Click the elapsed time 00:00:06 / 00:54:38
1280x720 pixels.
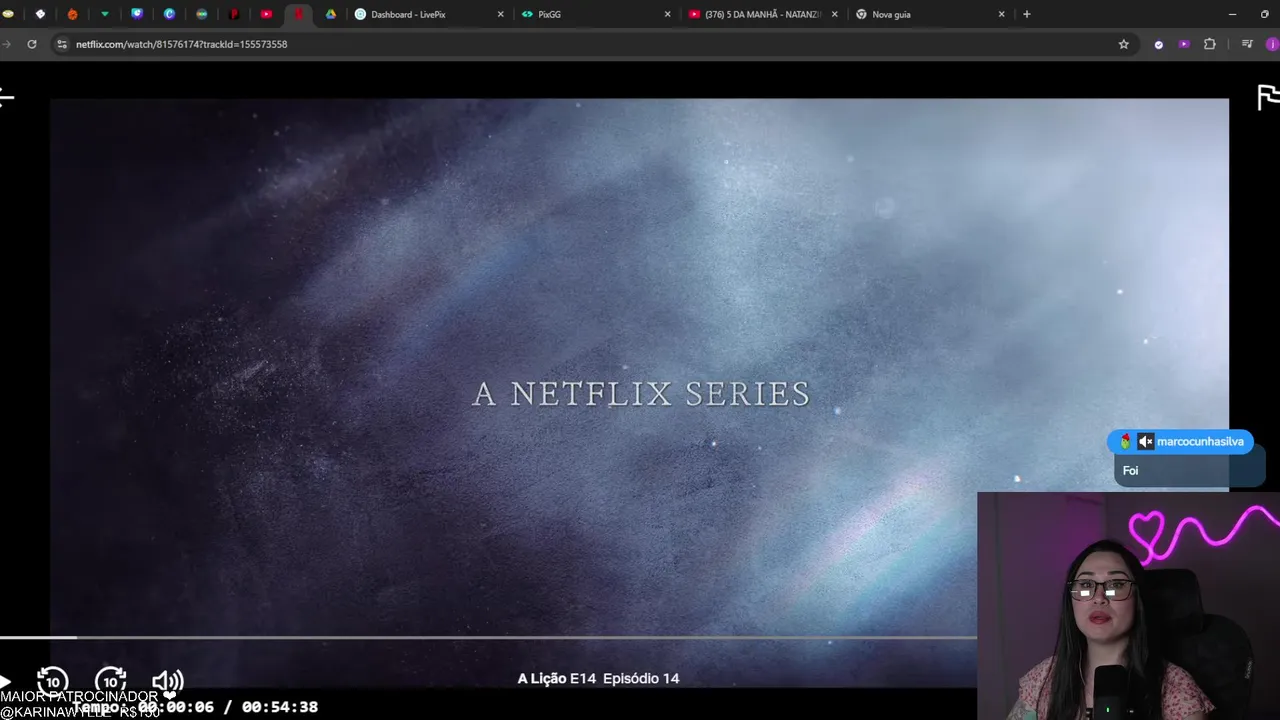click(228, 707)
